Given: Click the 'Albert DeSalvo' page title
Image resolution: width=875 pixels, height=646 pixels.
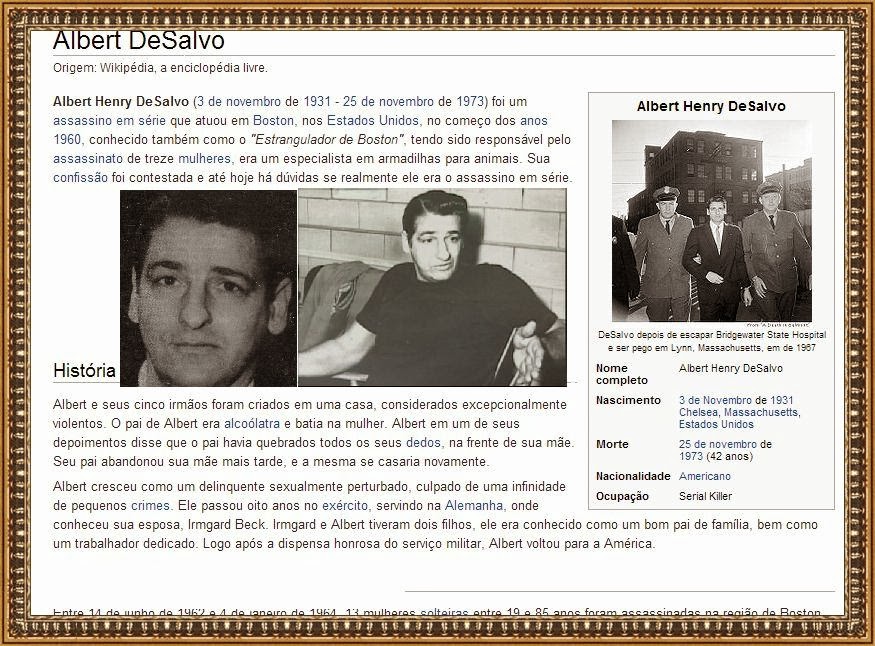Looking at the screenshot, I should tap(139, 40).
